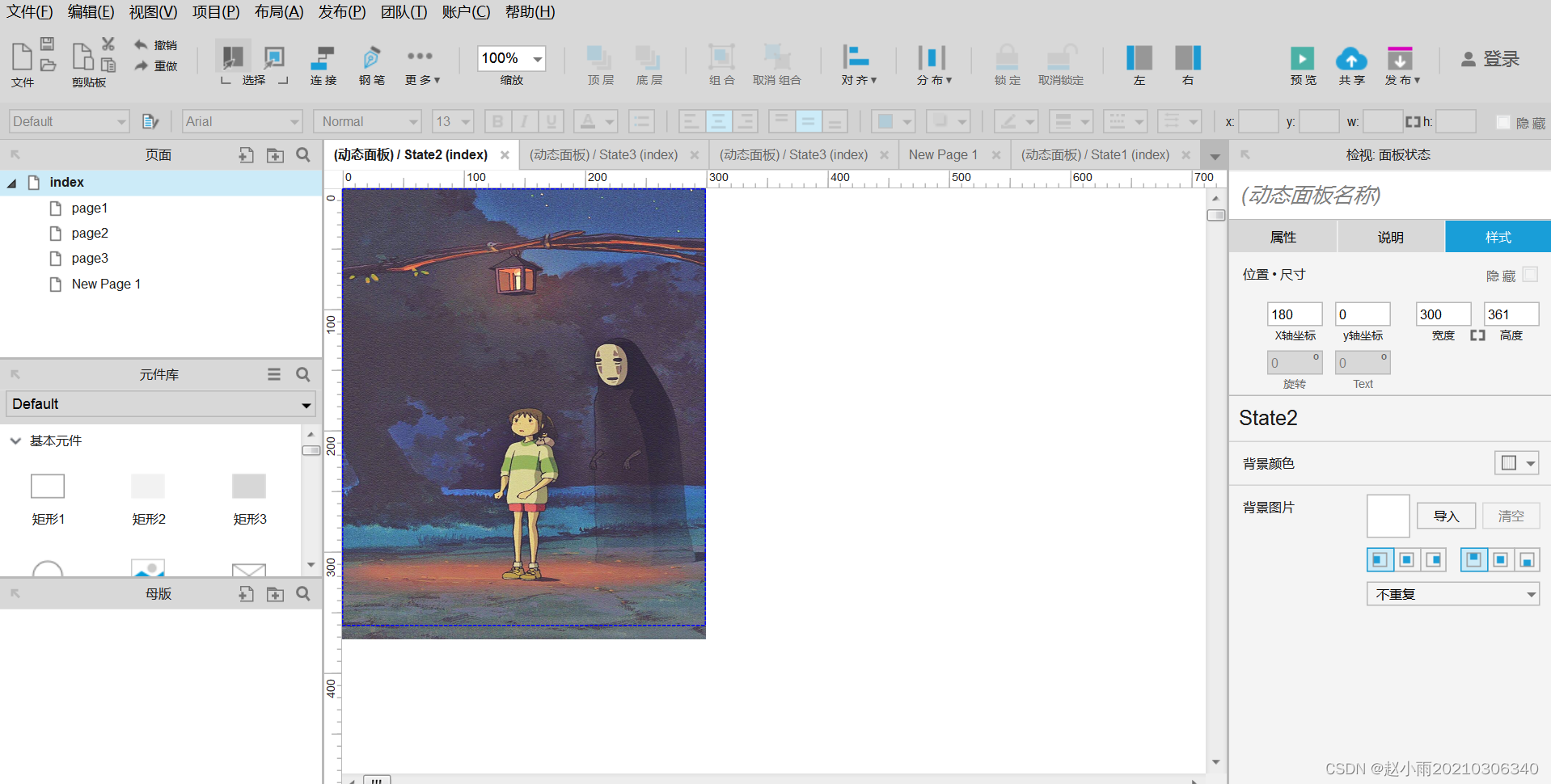This screenshot has width=1551, height=784.
Task: Click the add page icon in Pages panel
Action: point(246,154)
